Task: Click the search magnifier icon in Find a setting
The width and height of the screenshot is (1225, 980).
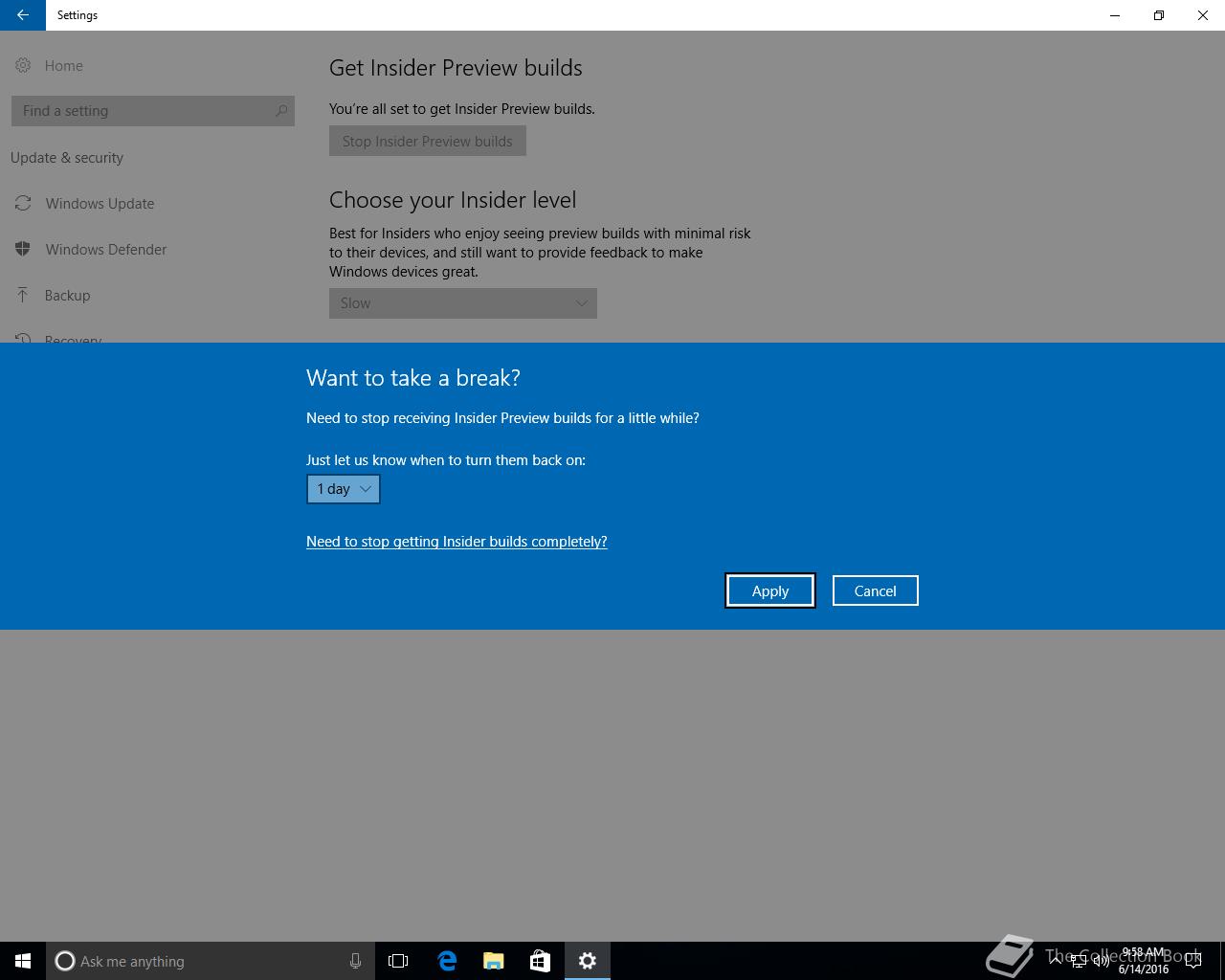Action: tap(280, 111)
